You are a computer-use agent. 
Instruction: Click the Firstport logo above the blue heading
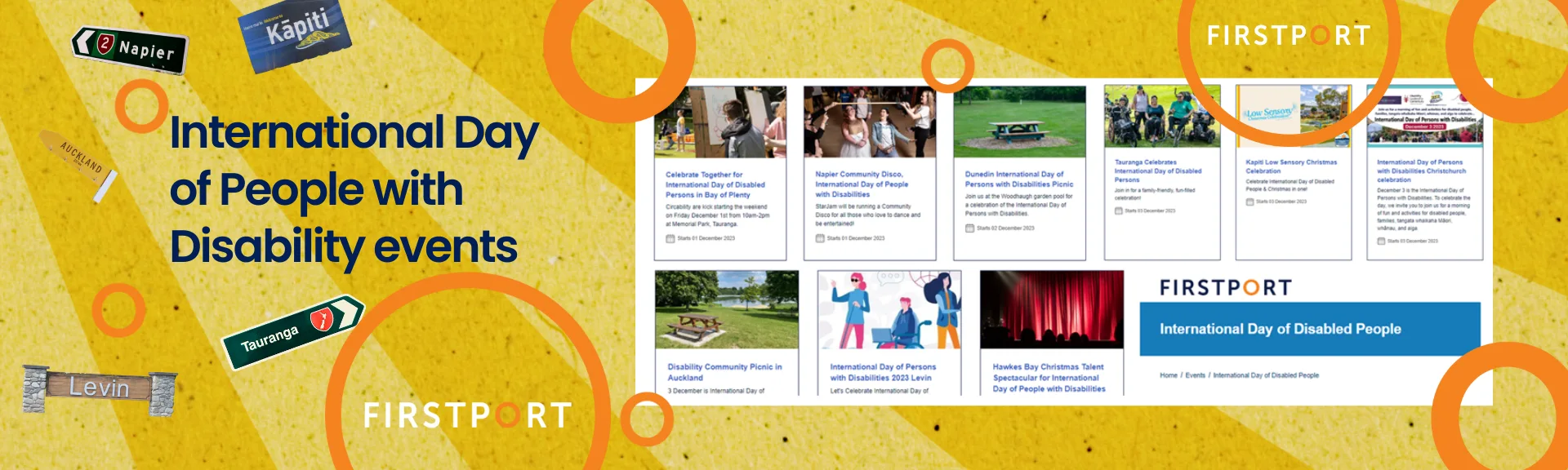click(1226, 287)
